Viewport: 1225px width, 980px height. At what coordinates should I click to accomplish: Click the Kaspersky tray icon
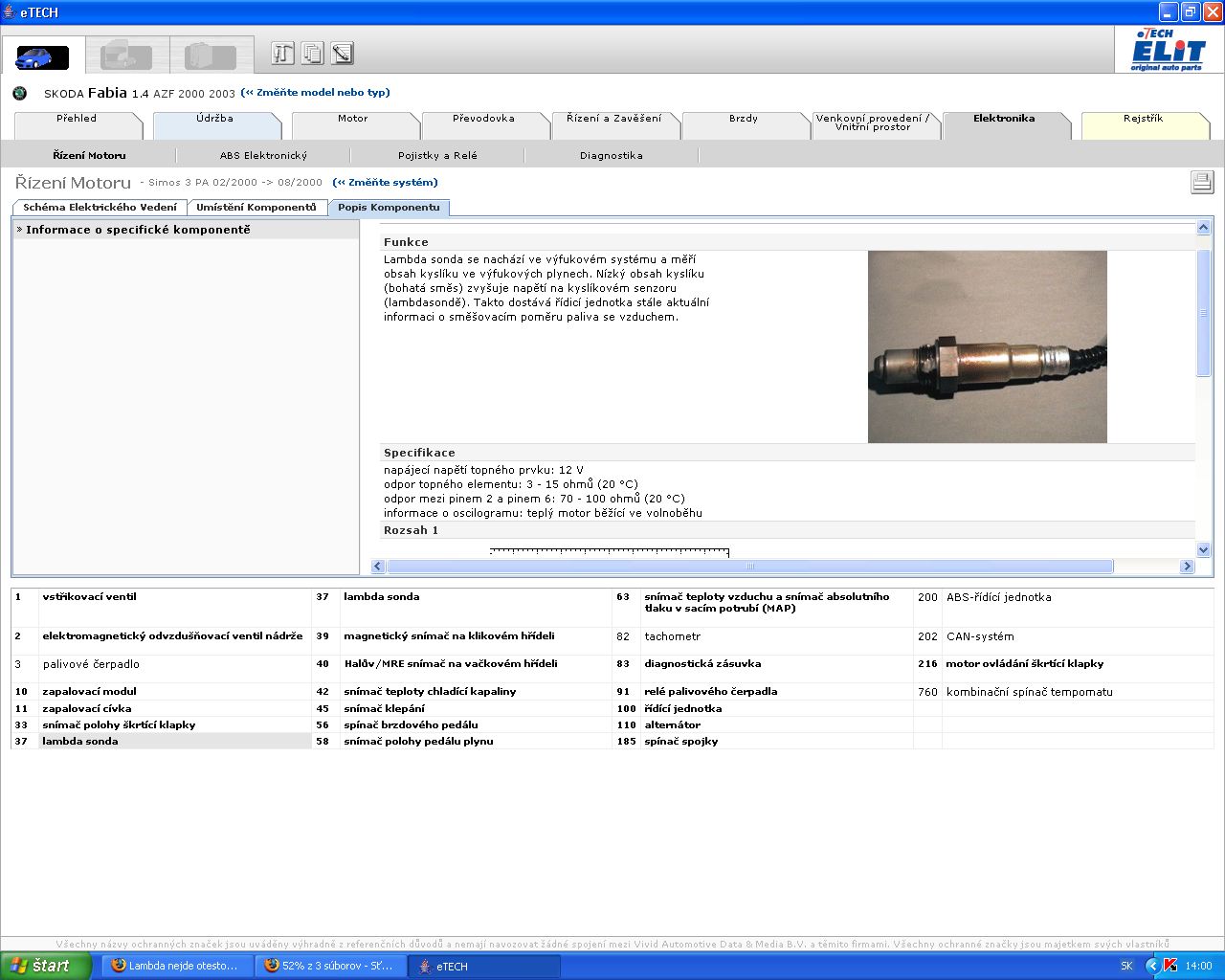[x=1169, y=966]
